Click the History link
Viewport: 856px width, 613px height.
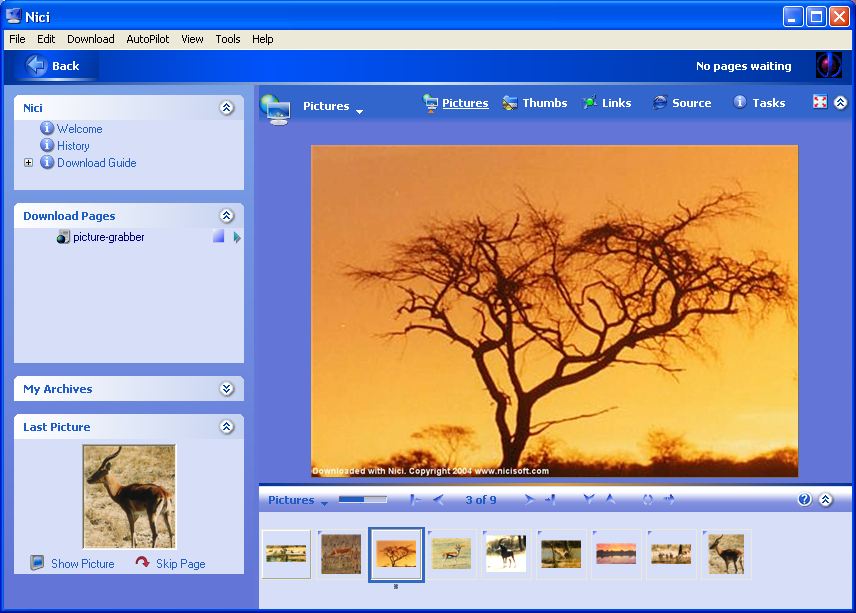pyautogui.click(x=73, y=146)
